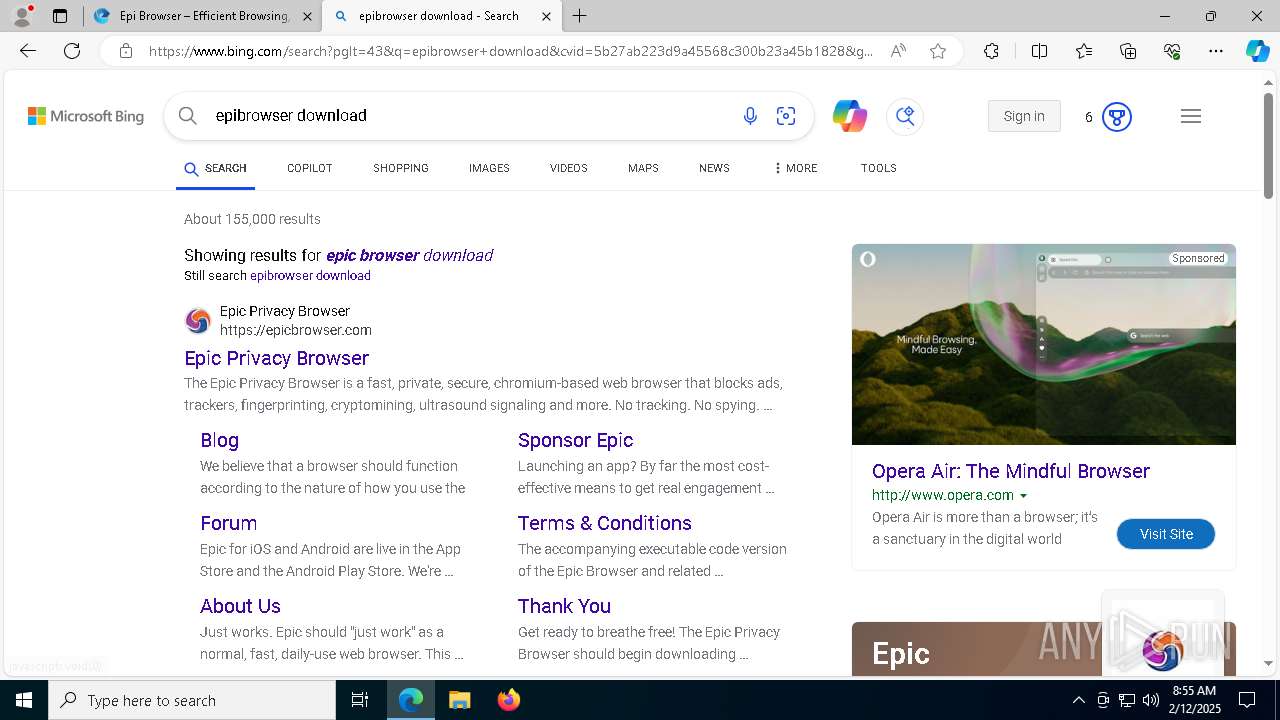Go back with the browser back arrow
This screenshot has height=720, width=1280.
(x=28, y=51)
